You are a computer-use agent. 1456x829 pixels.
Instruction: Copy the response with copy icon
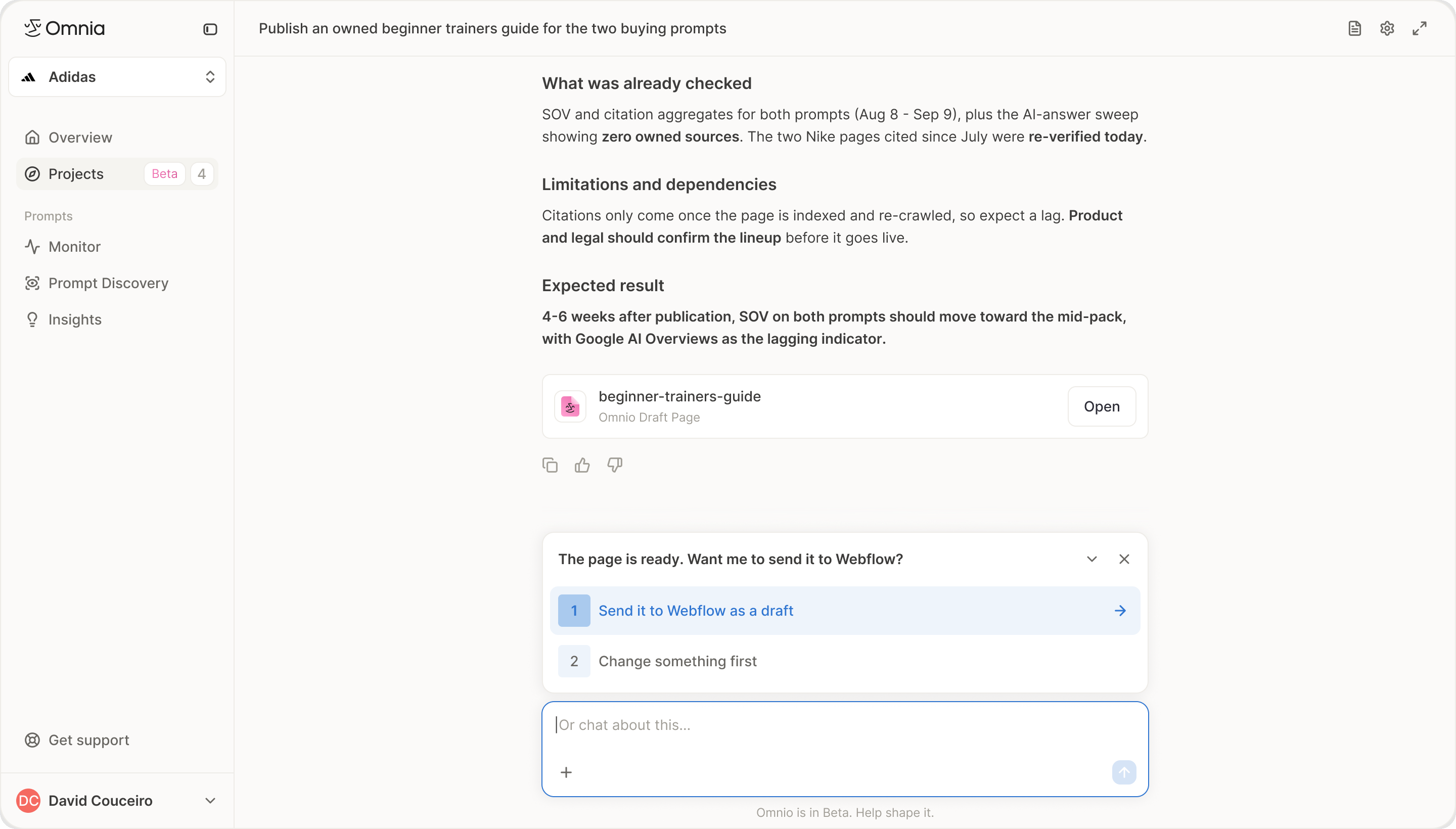[550, 465]
